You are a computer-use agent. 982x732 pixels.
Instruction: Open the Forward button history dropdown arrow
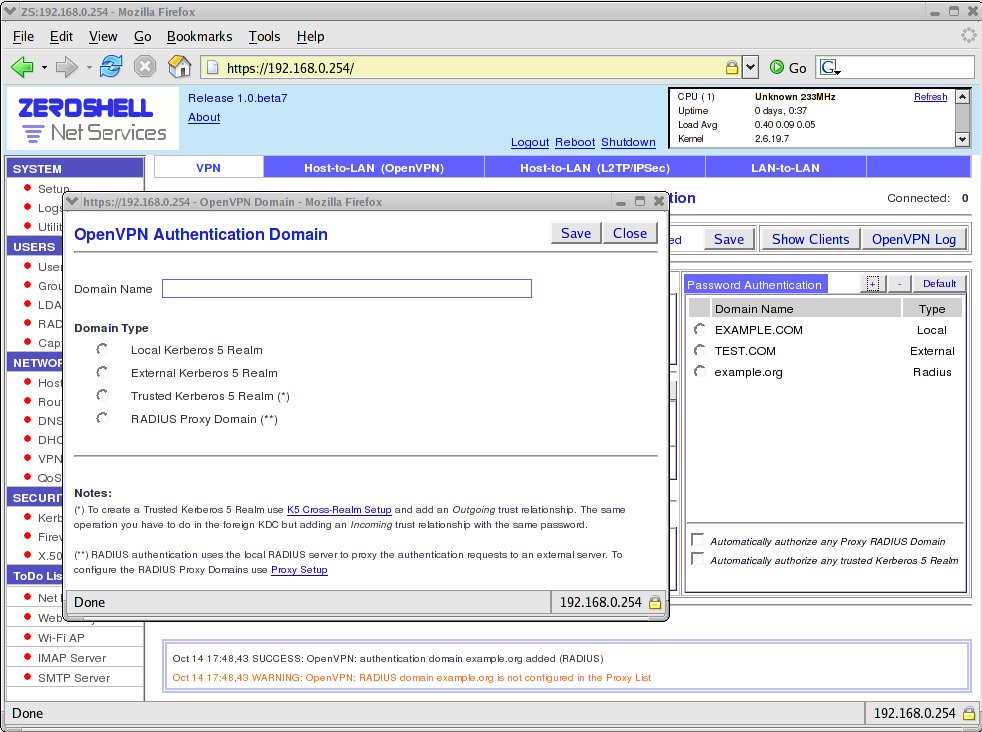coord(89,67)
